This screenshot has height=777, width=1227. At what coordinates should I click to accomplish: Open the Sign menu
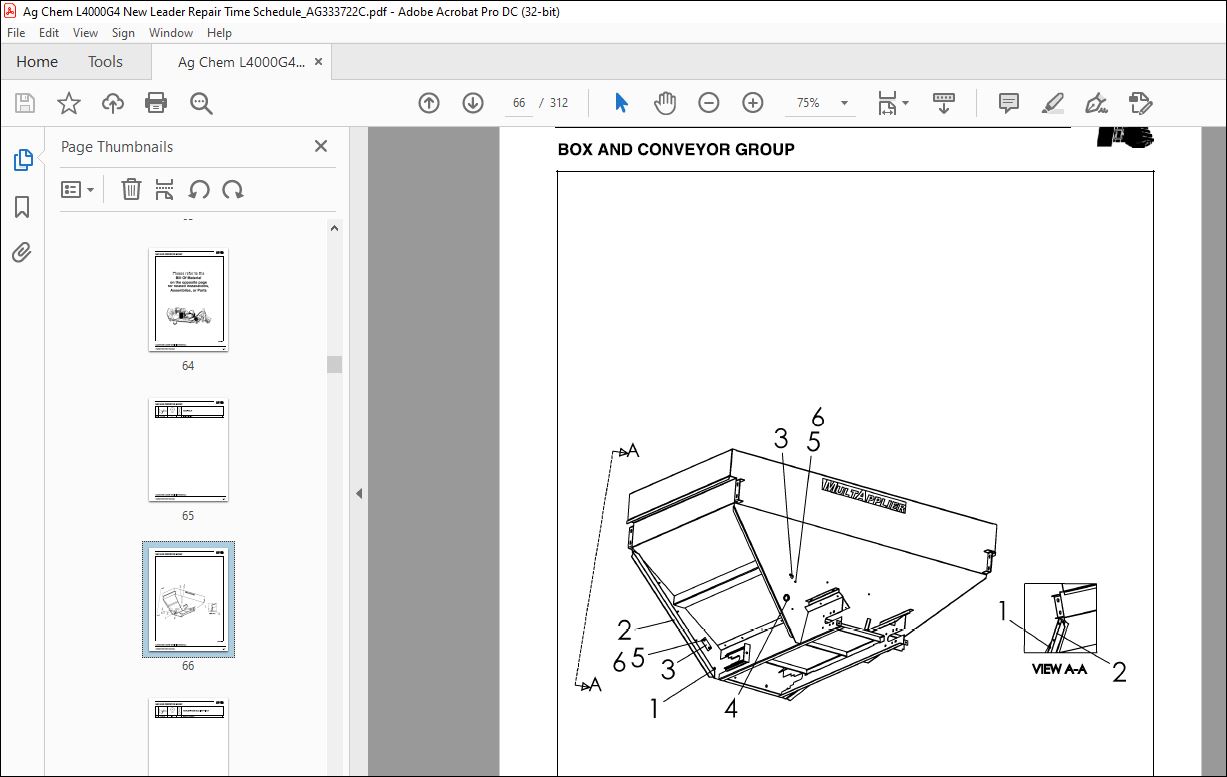click(123, 33)
